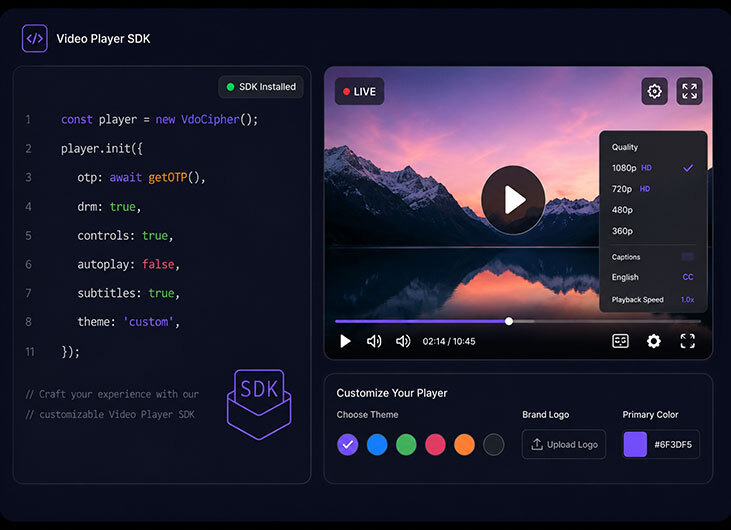Click the 'Choose Theme' label
Viewport: 731px width, 530px height.
[367, 414]
